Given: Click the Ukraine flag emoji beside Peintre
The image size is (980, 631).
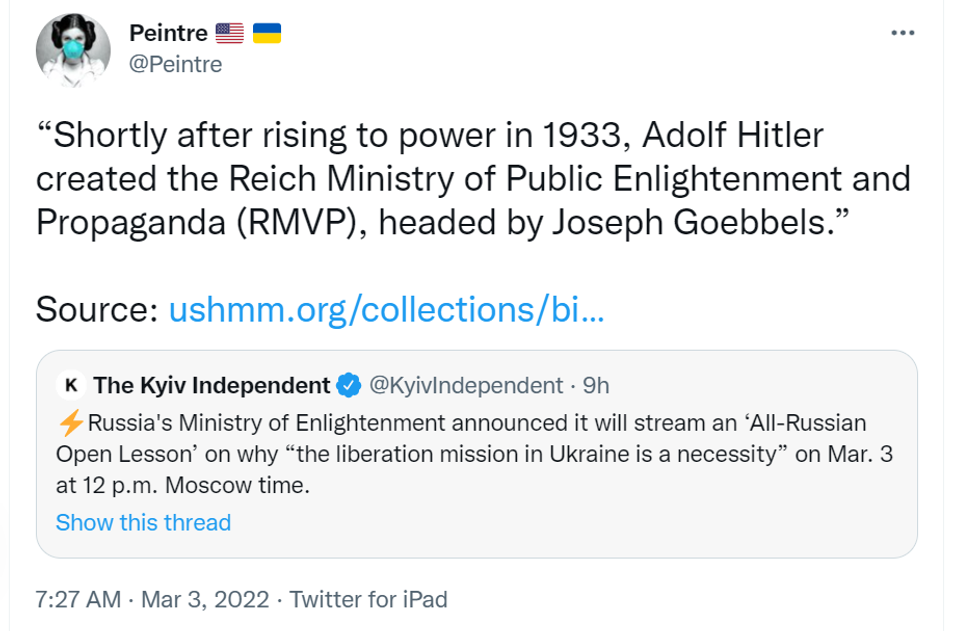Looking at the screenshot, I should point(266,33).
